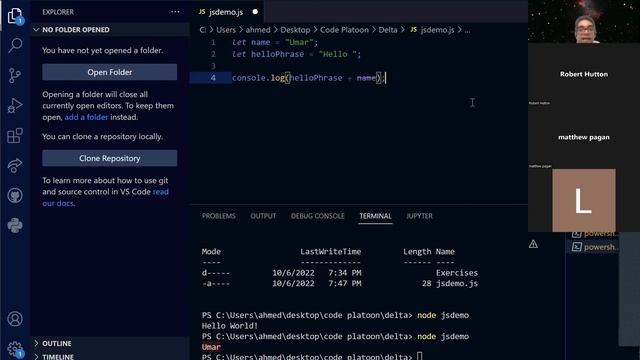640x360 pixels.
Task: Switch to the OUTPUT panel tab
Action: click(263, 216)
